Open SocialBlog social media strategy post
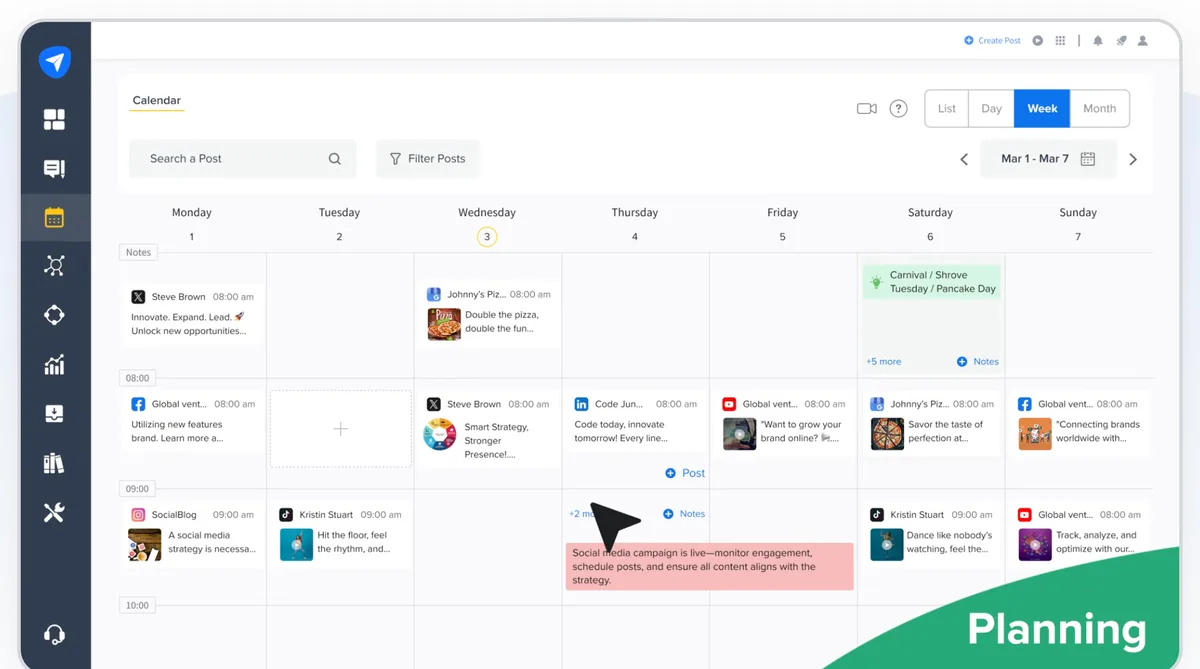This screenshot has width=1200, height=669. pyautogui.click(x=192, y=534)
